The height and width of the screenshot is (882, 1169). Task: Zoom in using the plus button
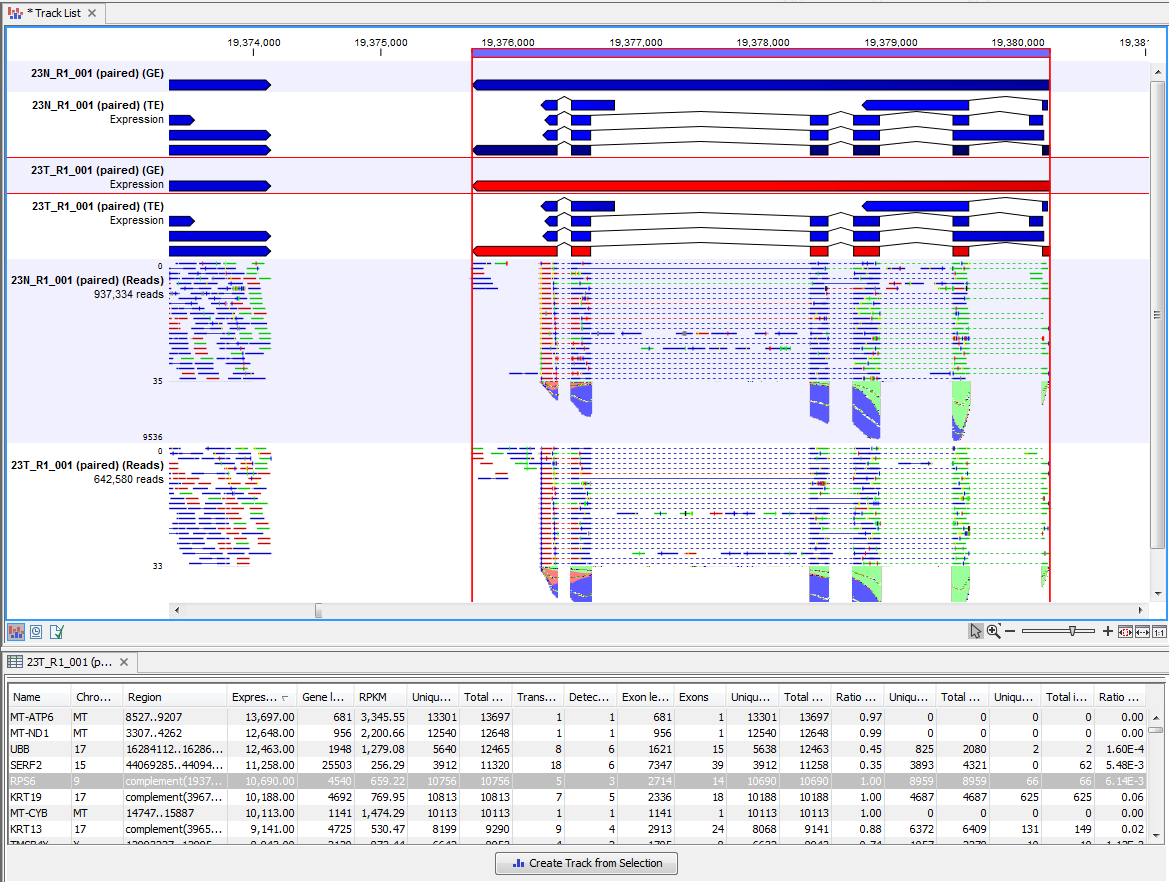(x=1107, y=631)
